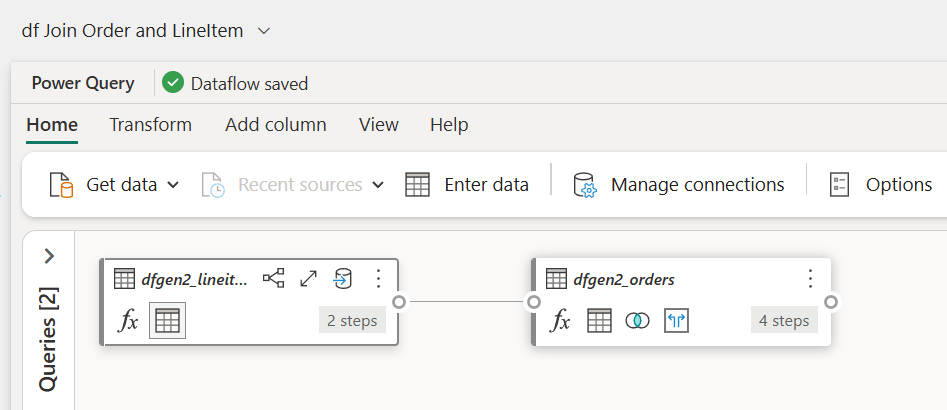This screenshot has width=947, height=410.
Task: Click the expand arrows icon on dfgen2_lineitem
Action: (x=308, y=278)
